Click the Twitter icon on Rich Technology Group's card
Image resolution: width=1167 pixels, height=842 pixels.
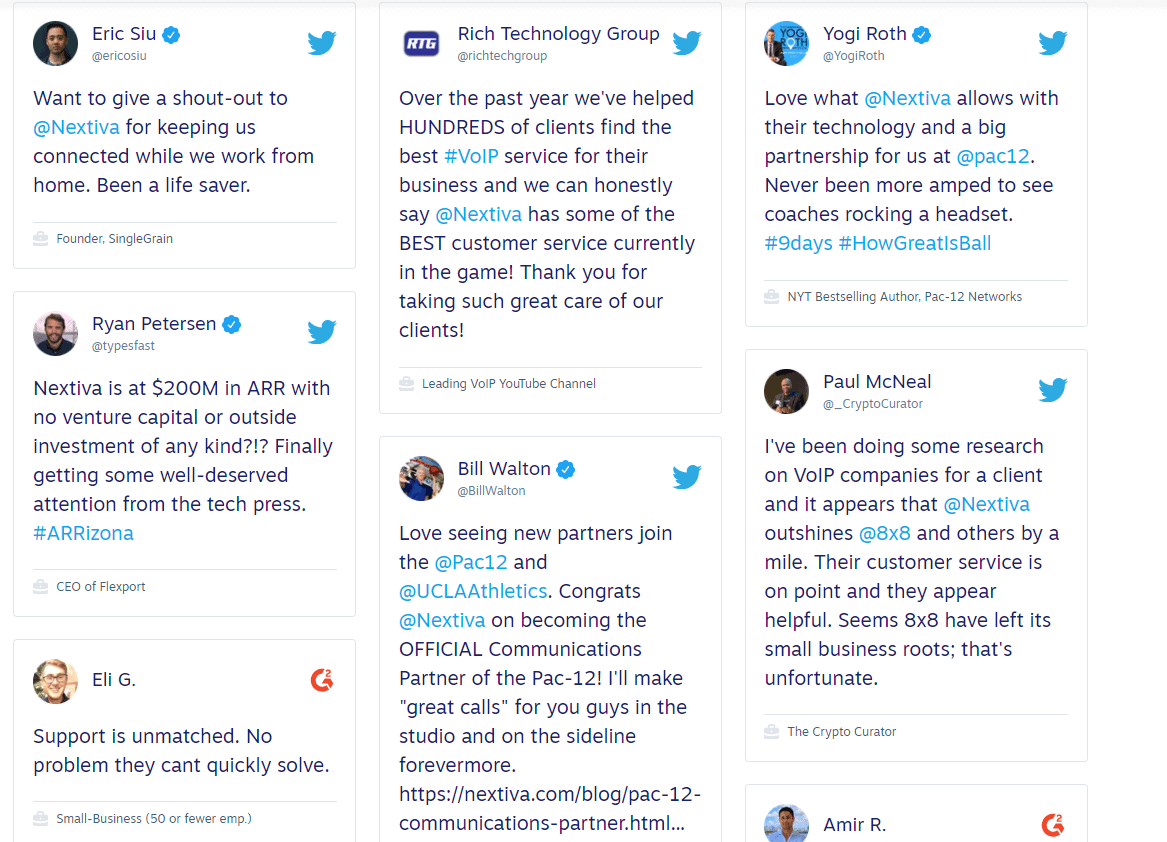[687, 43]
